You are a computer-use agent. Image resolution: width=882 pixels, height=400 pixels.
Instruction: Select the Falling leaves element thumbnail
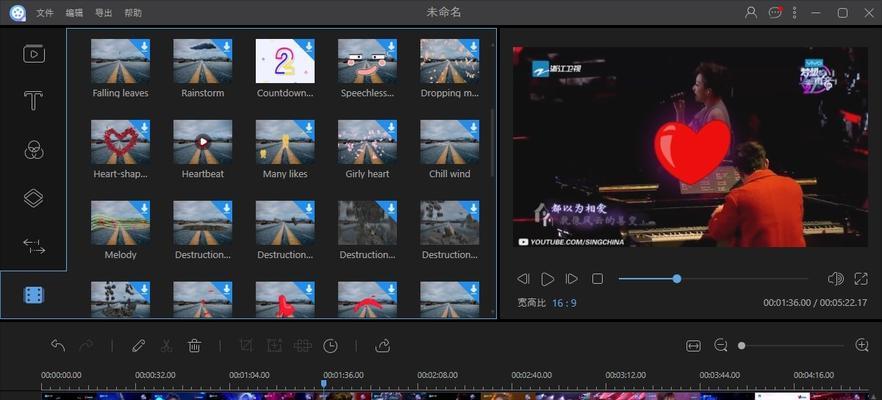tap(120, 61)
